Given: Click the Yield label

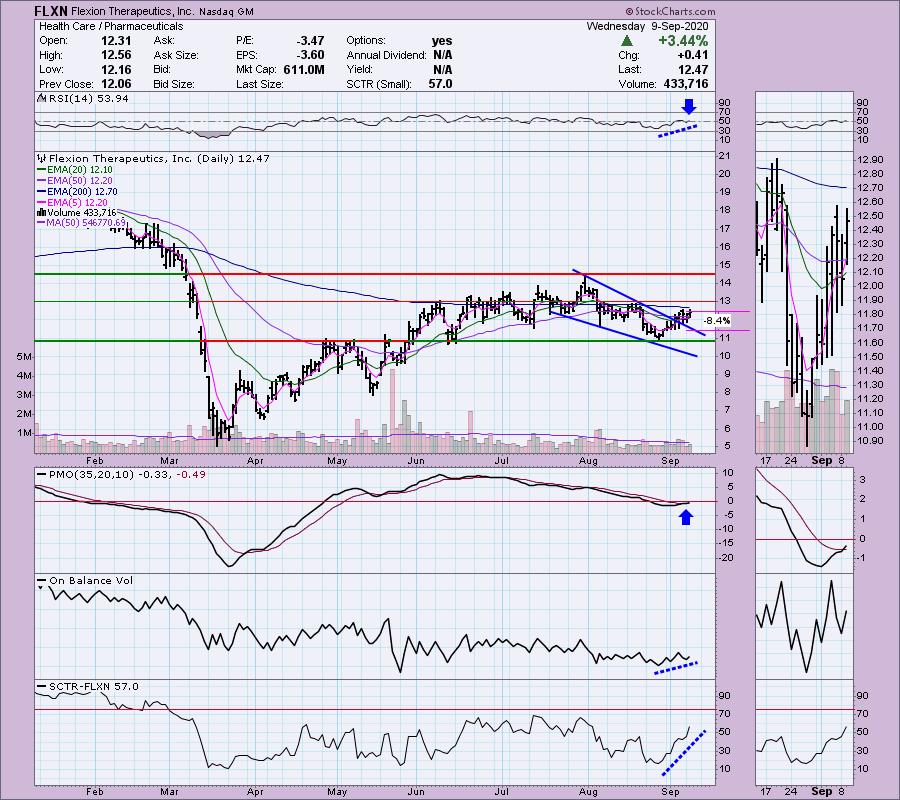Looking at the screenshot, I should [359, 69].
